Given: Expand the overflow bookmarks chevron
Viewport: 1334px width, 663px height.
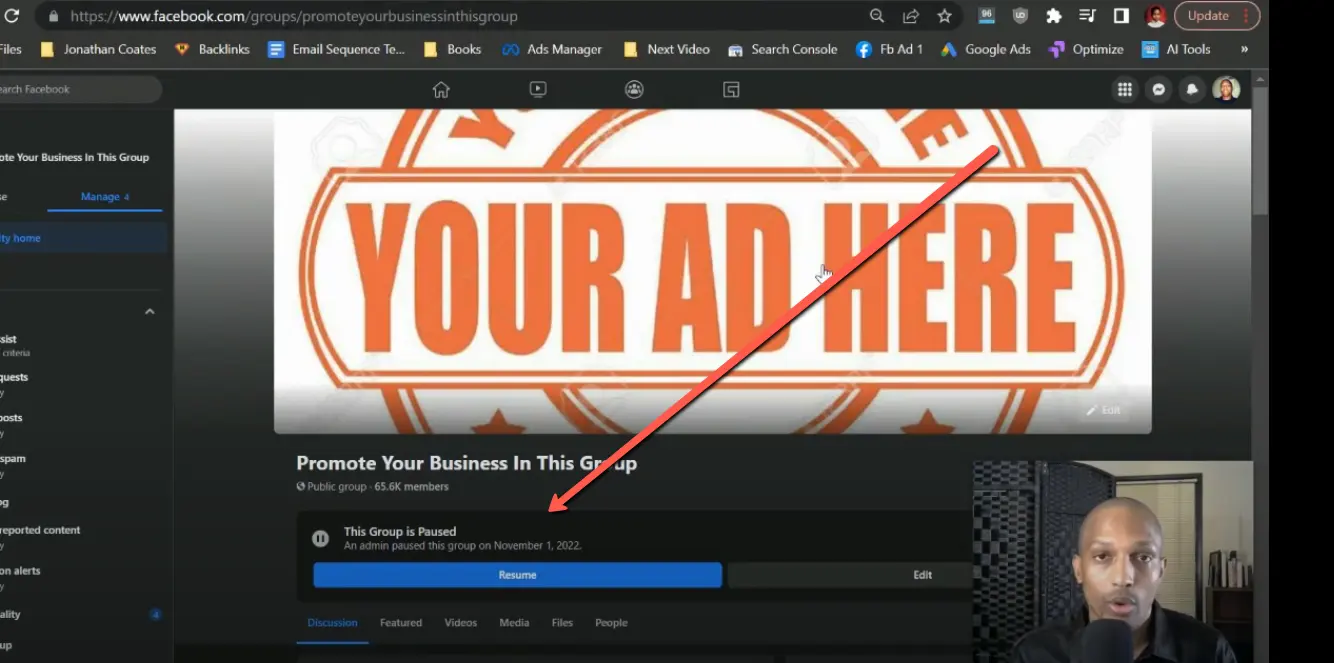Looking at the screenshot, I should coord(1244,48).
